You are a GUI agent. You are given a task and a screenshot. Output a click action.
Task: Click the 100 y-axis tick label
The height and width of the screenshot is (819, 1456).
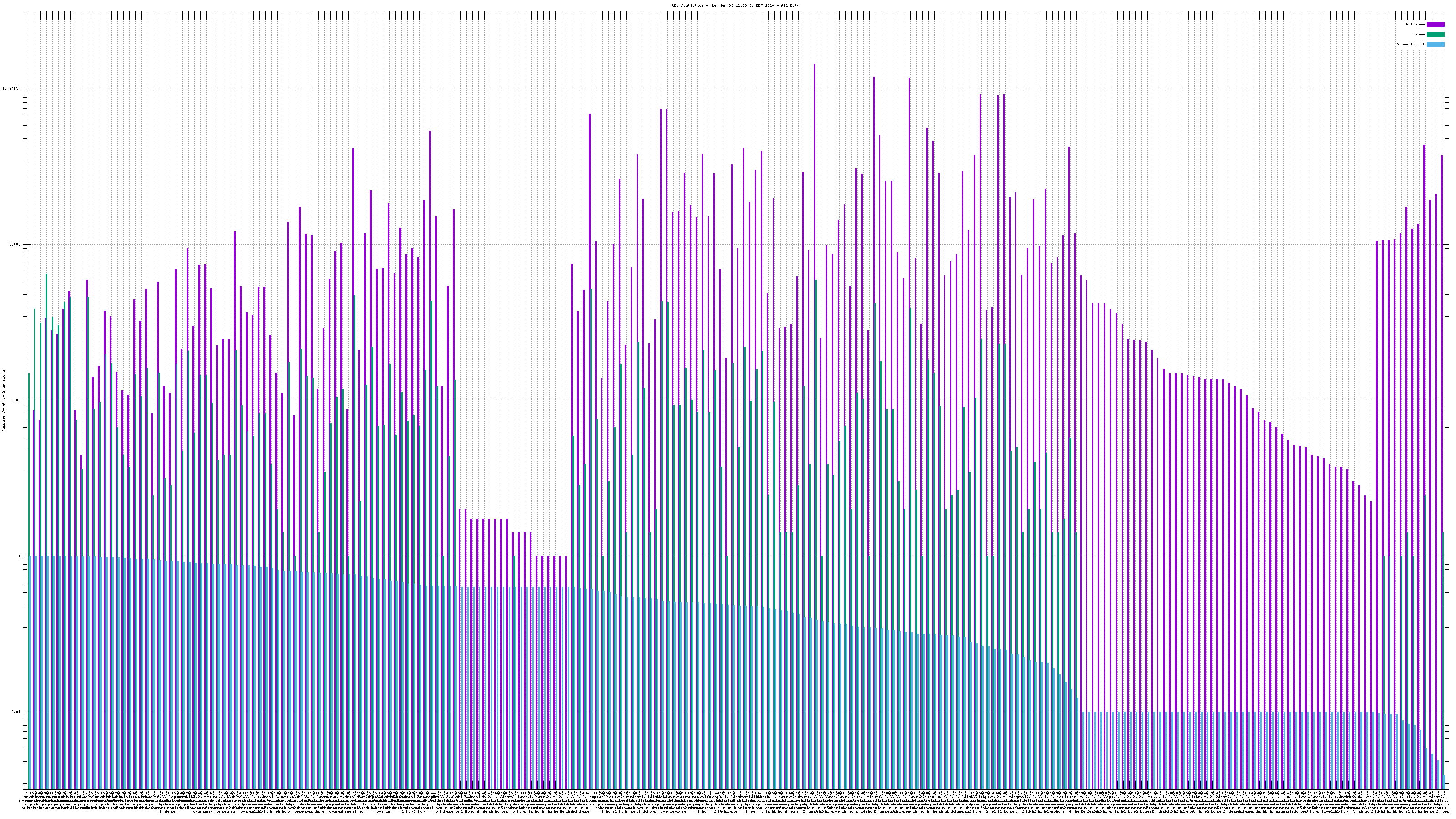pos(16,400)
